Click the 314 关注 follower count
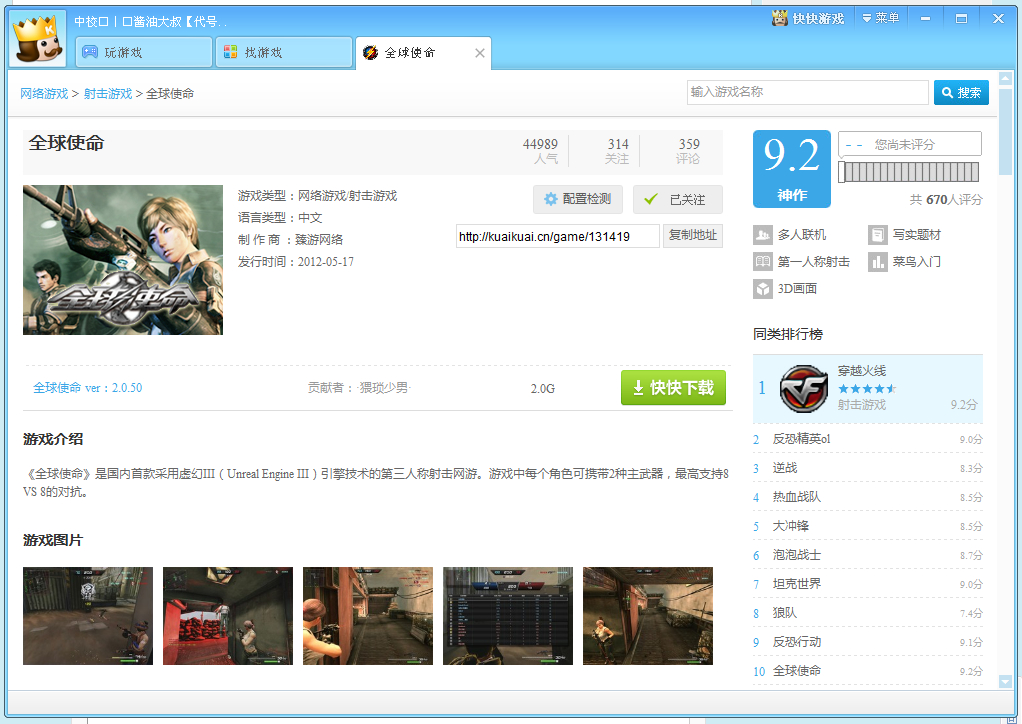 pos(617,151)
